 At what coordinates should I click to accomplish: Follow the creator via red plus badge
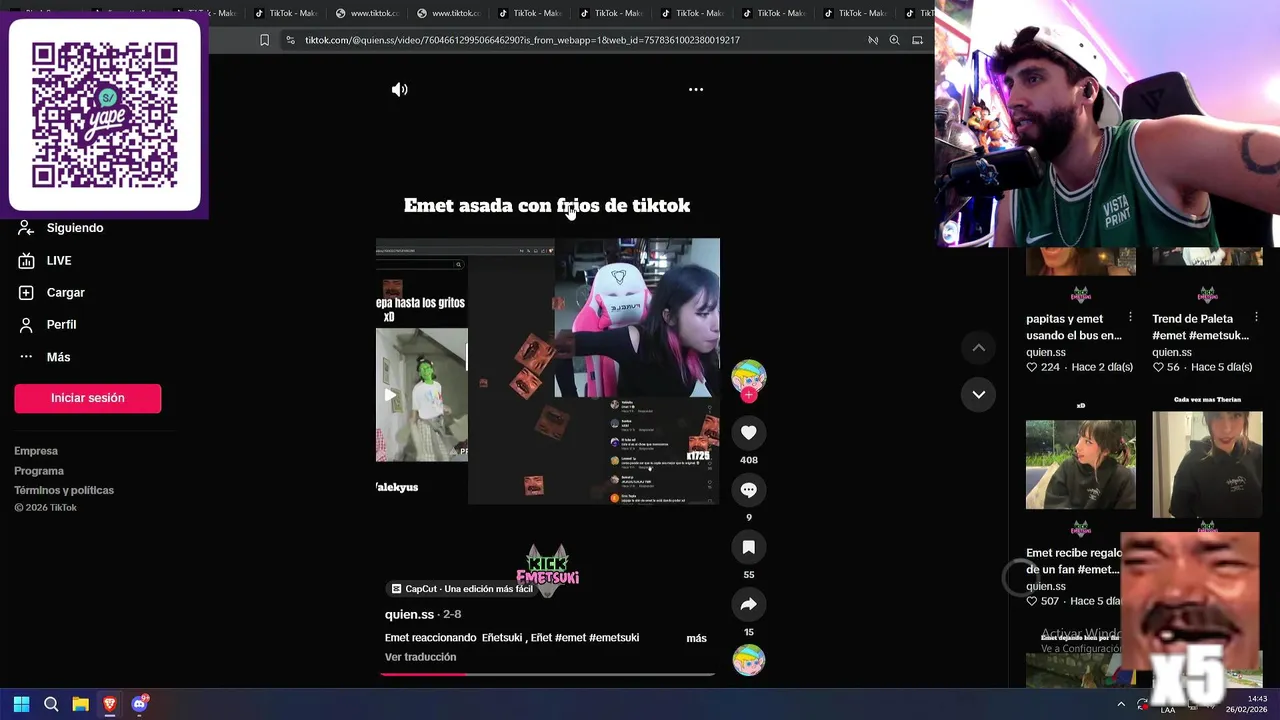tap(749, 395)
